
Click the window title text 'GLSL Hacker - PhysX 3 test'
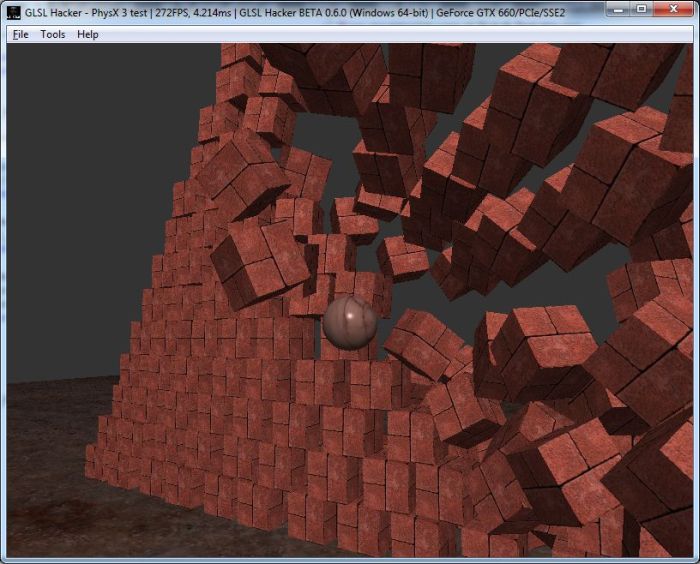pyautogui.click(x=86, y=13)
